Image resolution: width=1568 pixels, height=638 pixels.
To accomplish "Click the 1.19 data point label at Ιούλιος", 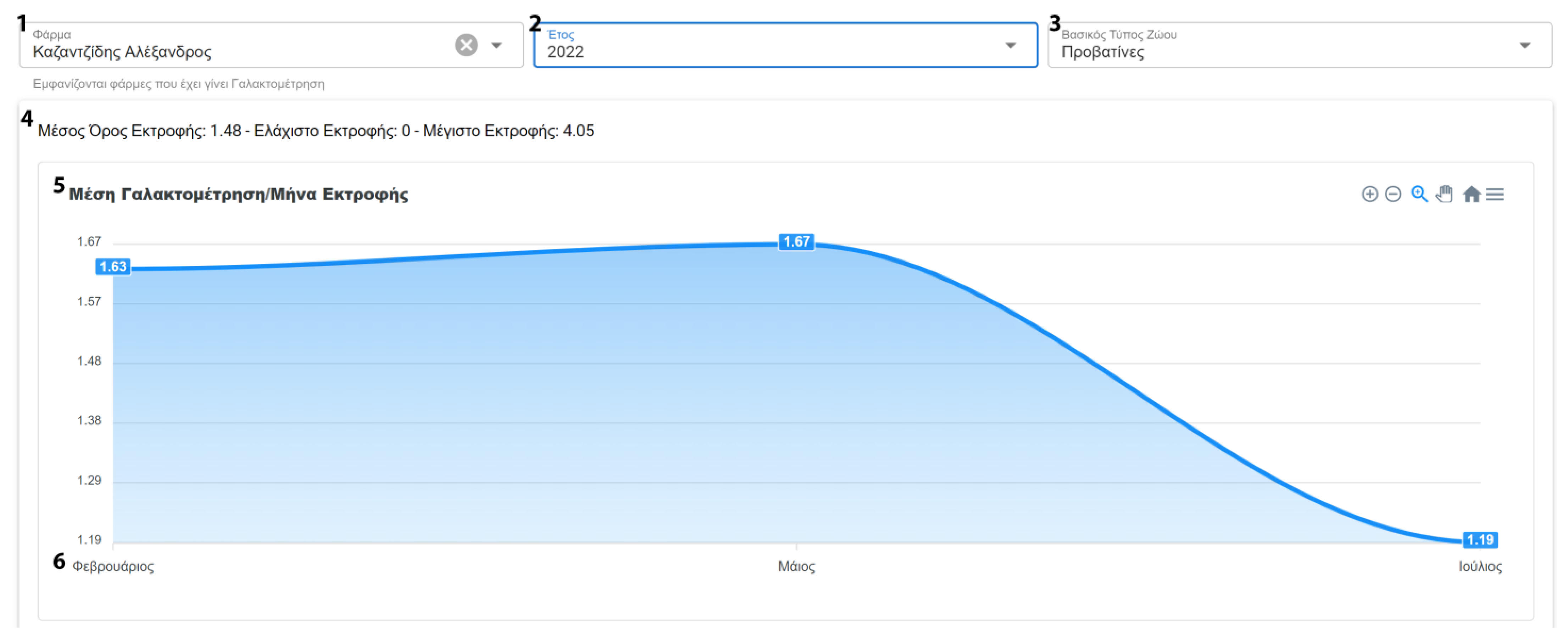I will 1480,539.
